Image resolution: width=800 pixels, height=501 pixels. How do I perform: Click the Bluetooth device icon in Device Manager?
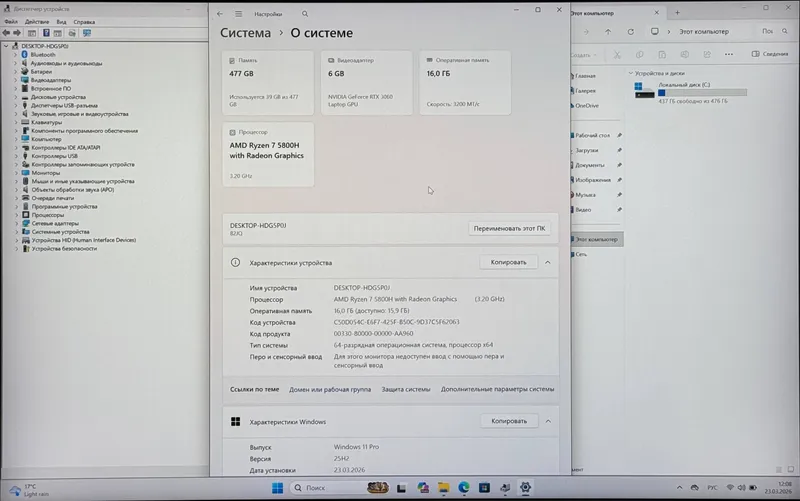(x=24, y=55)
